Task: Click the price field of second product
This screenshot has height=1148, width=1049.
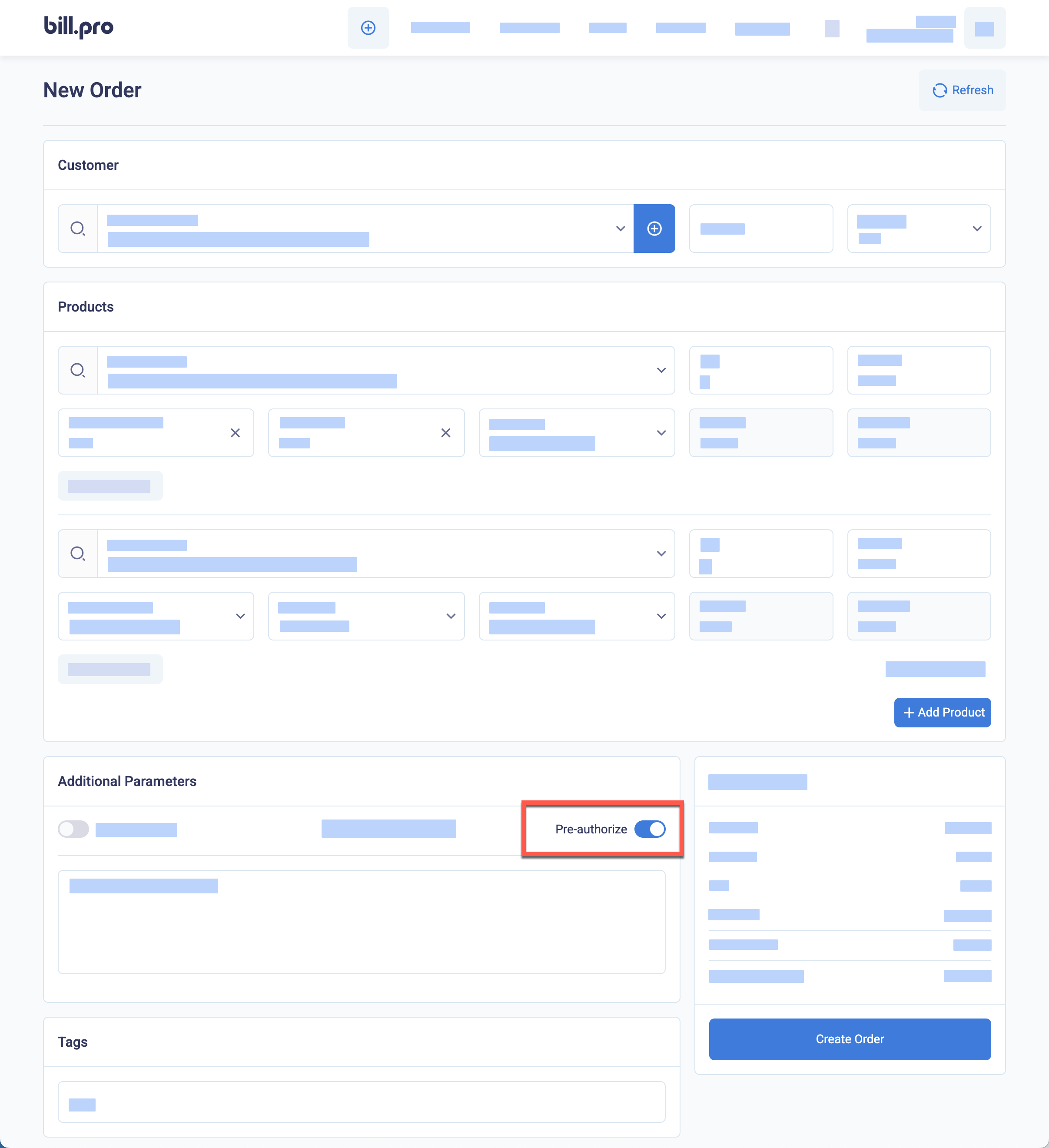Action: click(919, 554)
